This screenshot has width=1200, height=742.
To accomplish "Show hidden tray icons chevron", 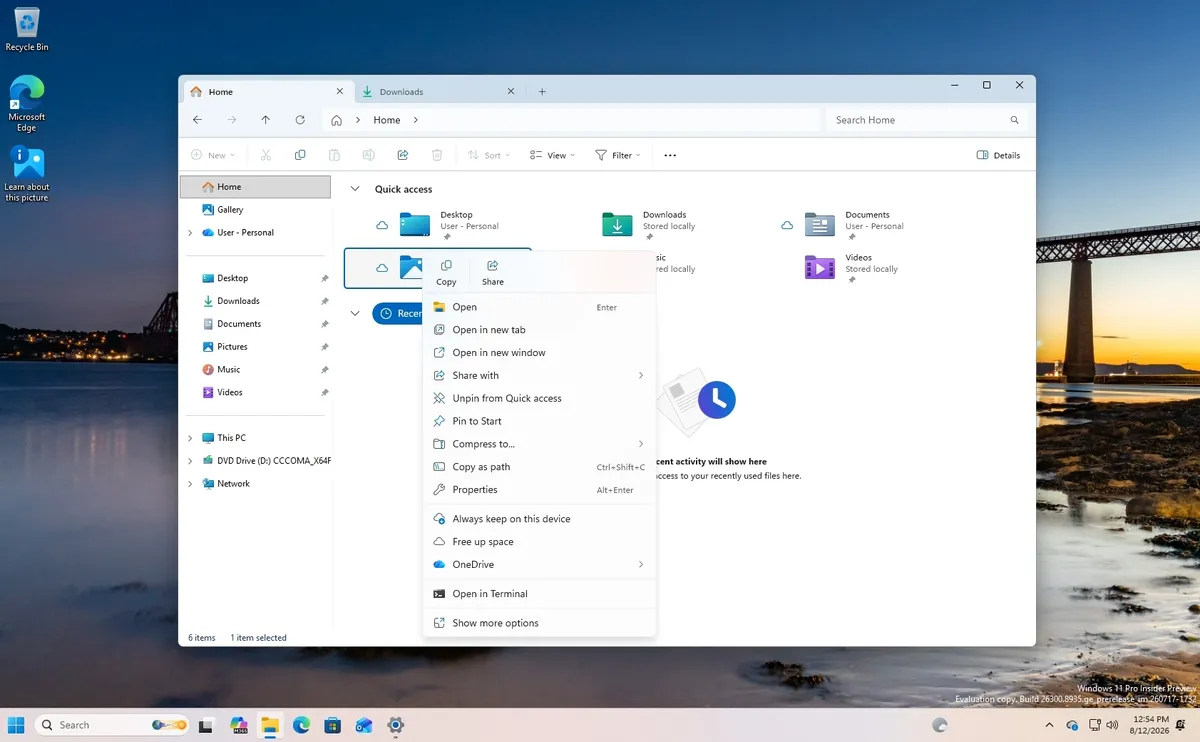I will (x=1049, y=725).
